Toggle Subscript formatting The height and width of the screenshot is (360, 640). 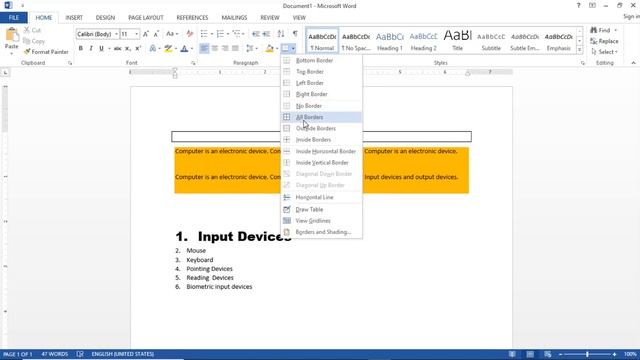tap(128, 49)
